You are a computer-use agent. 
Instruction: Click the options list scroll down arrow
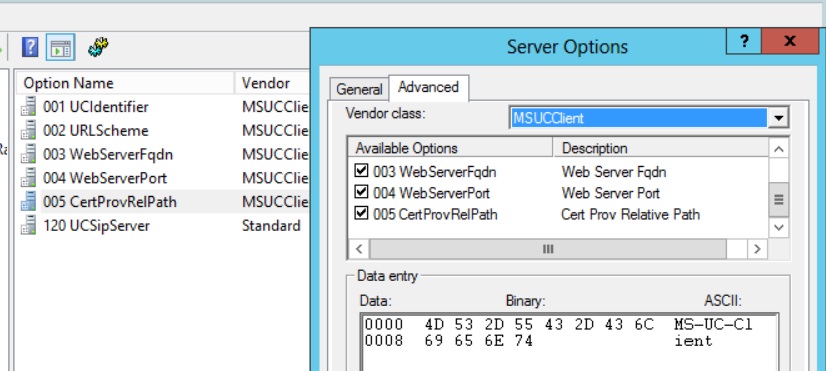click(779, 228)
